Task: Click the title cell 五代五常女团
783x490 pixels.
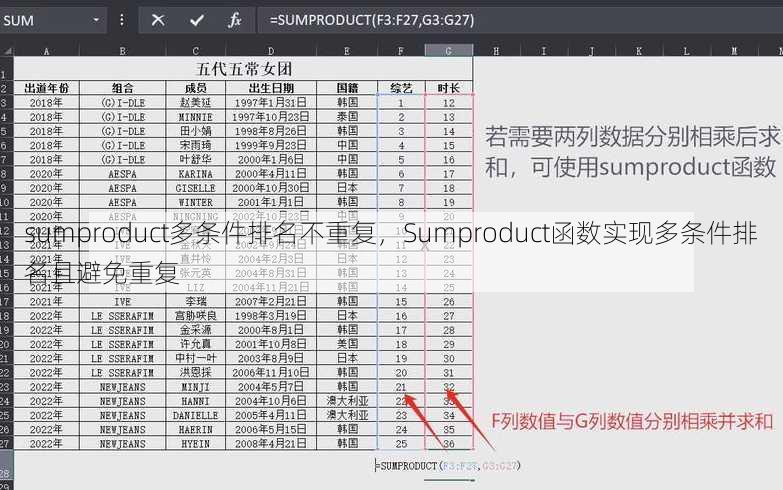Action: coord(244,68)
